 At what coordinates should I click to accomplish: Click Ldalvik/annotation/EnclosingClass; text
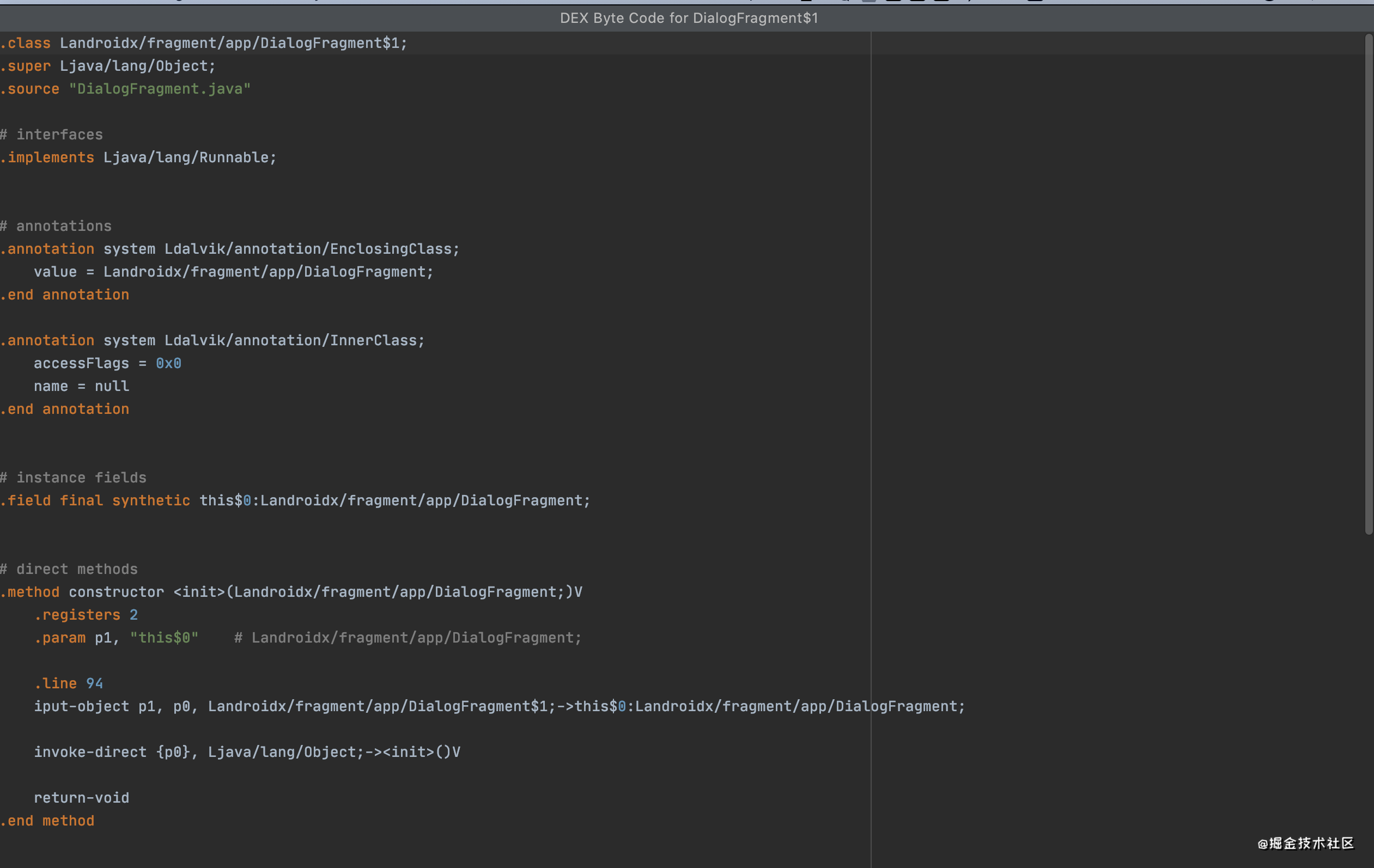(312, 249)
